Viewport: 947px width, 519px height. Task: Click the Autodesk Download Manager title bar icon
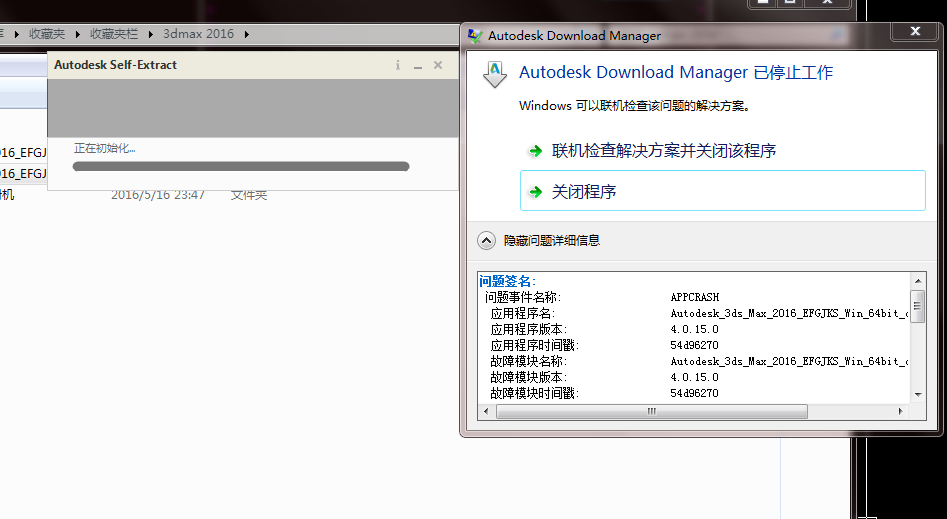click(475, 36)
